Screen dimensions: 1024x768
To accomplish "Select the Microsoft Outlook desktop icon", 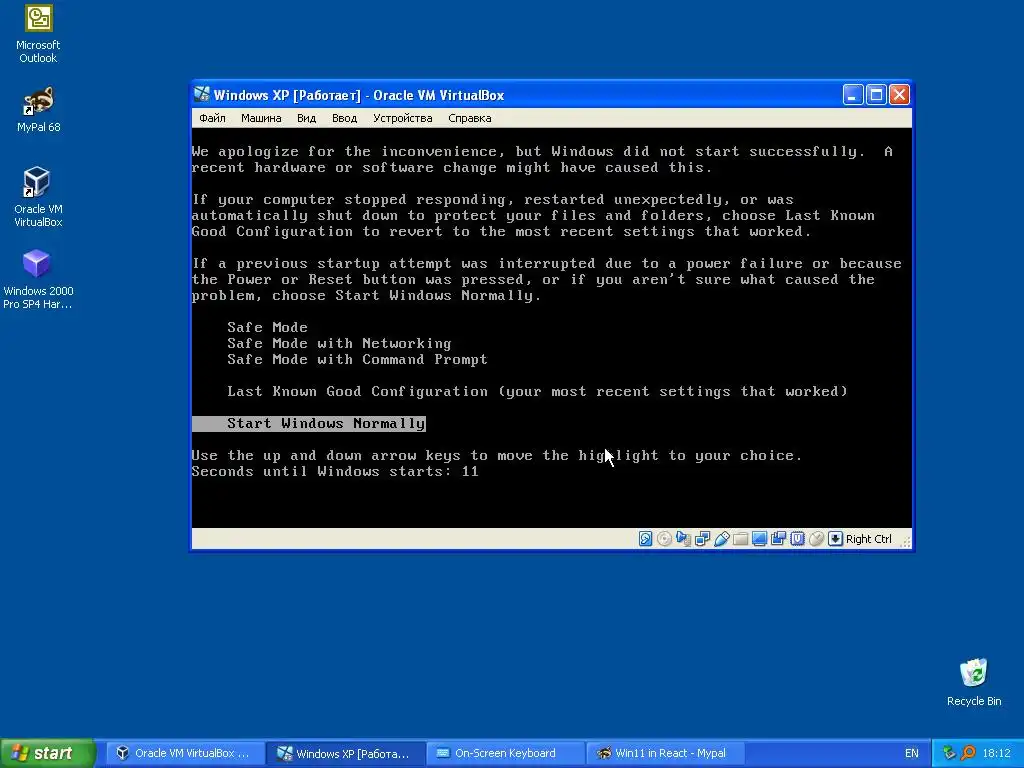I will pos(38,35).
